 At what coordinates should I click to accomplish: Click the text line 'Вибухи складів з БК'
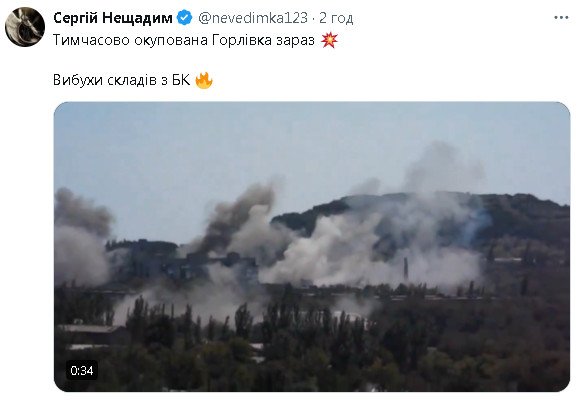tap(122, 80)
